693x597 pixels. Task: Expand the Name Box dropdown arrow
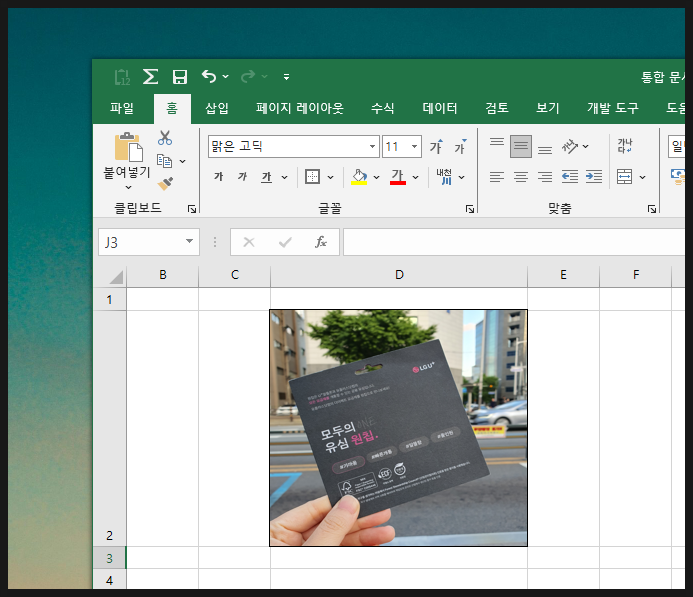point(189,241)
